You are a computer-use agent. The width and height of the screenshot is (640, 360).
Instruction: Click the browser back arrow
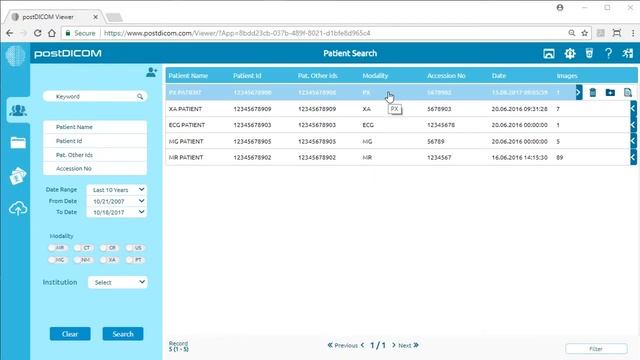click(10, 33)
